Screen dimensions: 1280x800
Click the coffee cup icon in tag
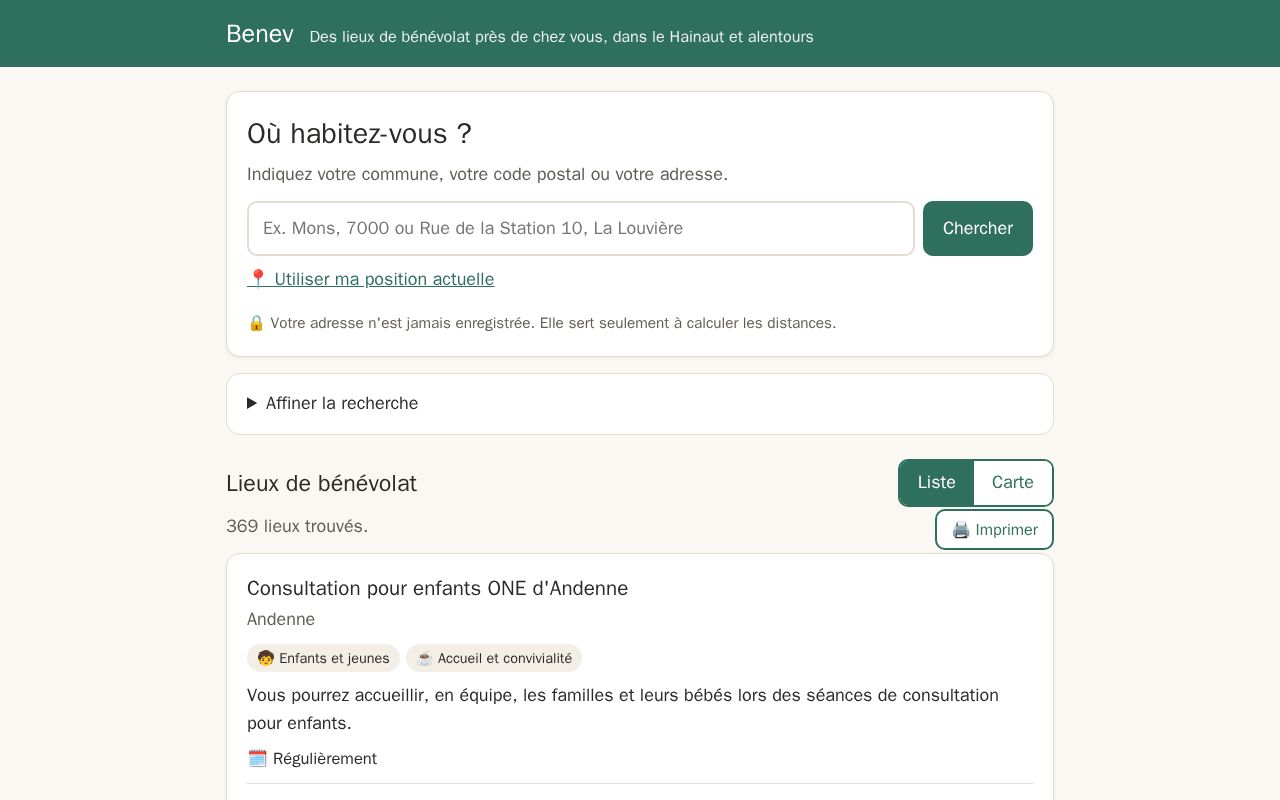[x=424, y=658]
